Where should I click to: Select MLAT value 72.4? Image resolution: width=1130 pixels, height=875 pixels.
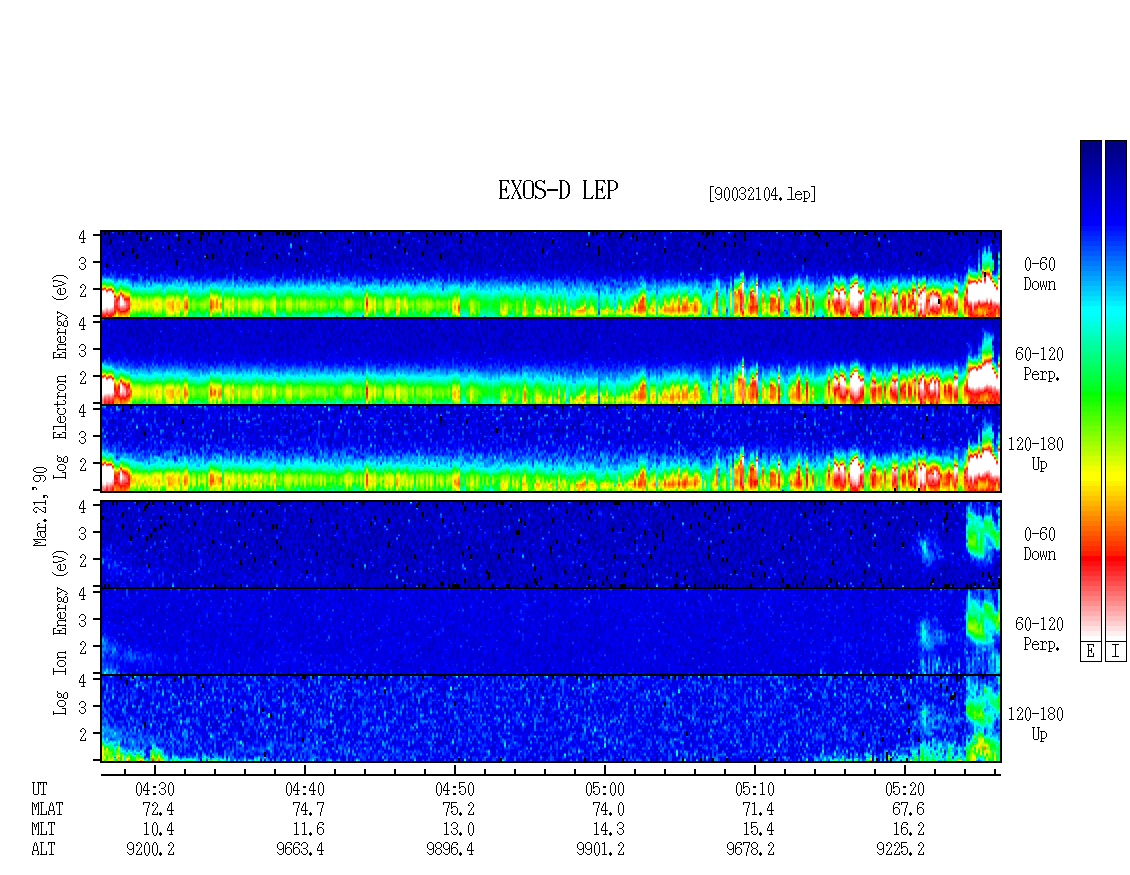(158, 809)
